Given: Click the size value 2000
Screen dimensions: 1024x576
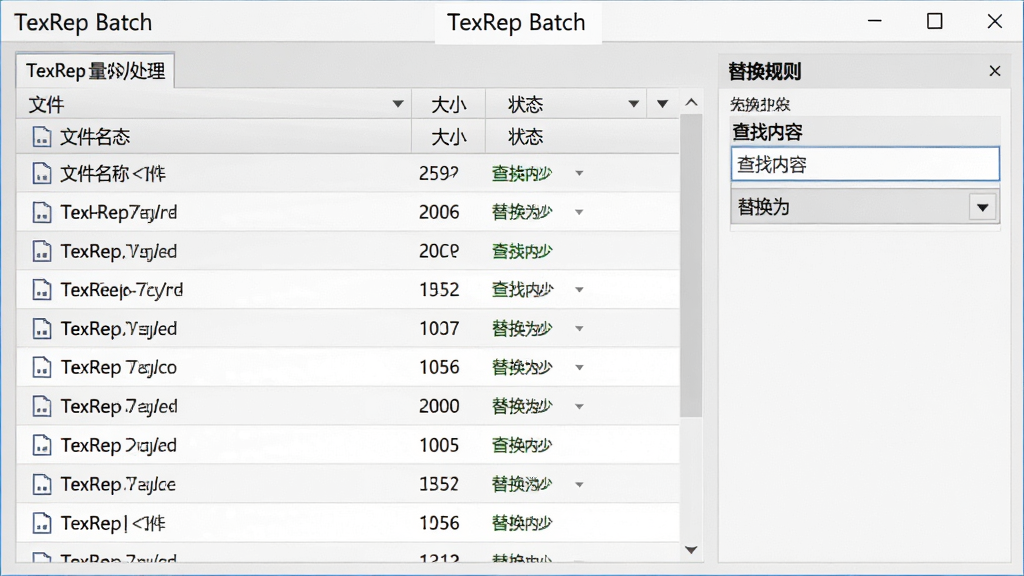Looking at the screenshot, I should (x=439, y=406).
